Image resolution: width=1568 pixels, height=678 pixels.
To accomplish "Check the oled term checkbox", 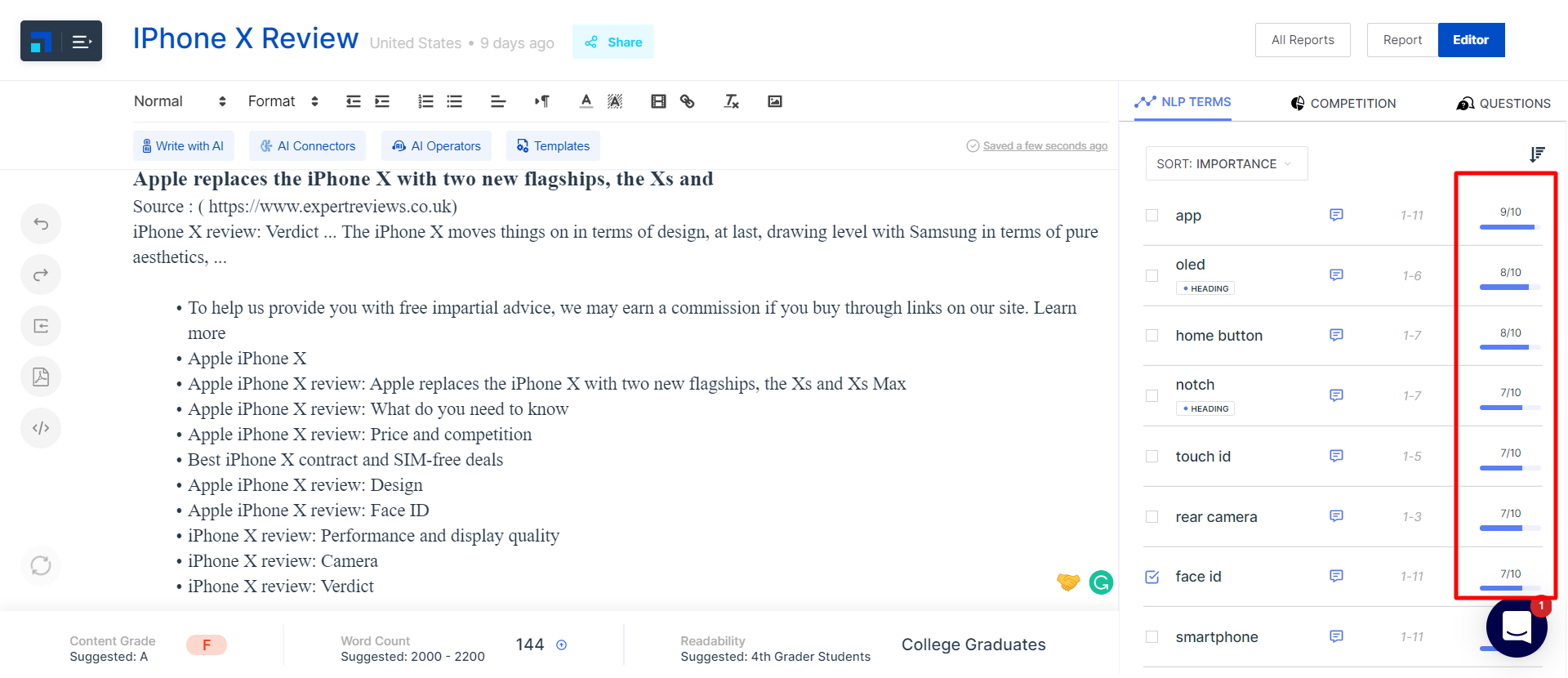I will (x=1152, y=276).
